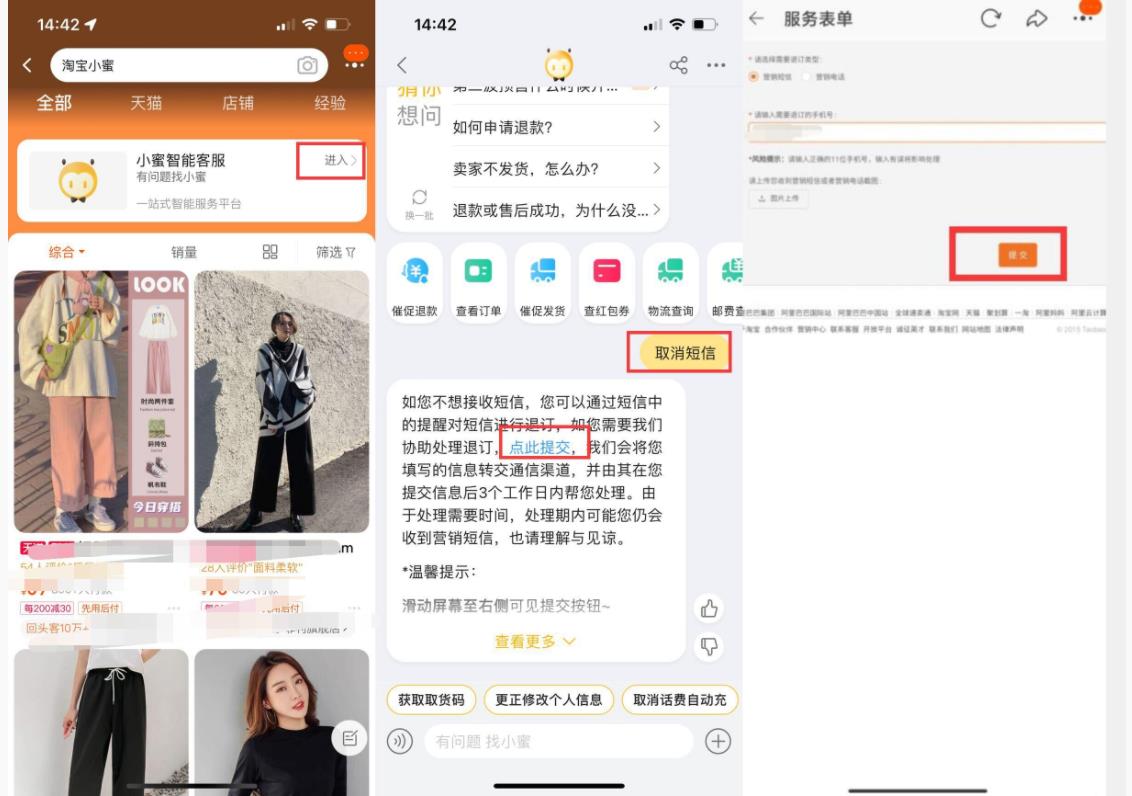This screenshot has height=796, width=1132.
Task: Tap the 物流查询 truck icon
Action: tap(670, 271)
